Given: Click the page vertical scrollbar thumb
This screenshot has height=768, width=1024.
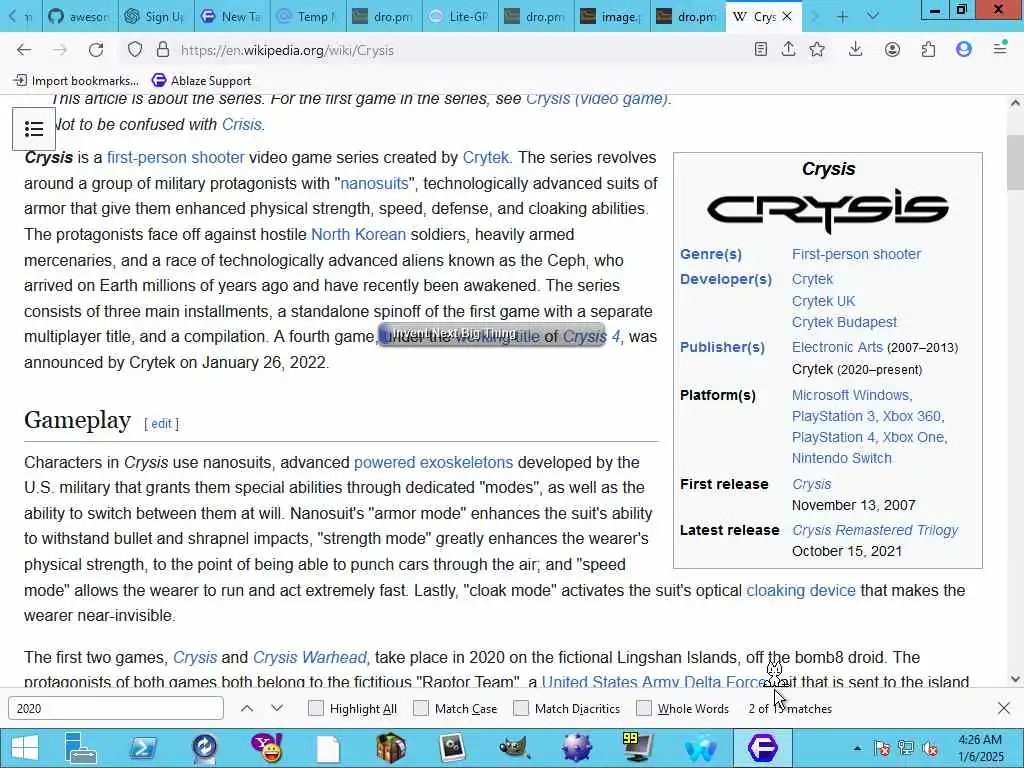Looking at the screenshot, I should (1015, 162).
